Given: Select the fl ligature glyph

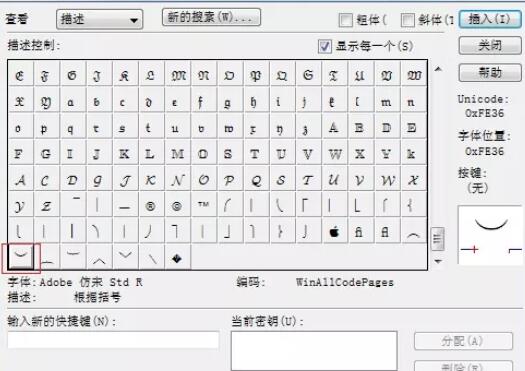Looking at the screenshot, I should [x=386, y=231].
